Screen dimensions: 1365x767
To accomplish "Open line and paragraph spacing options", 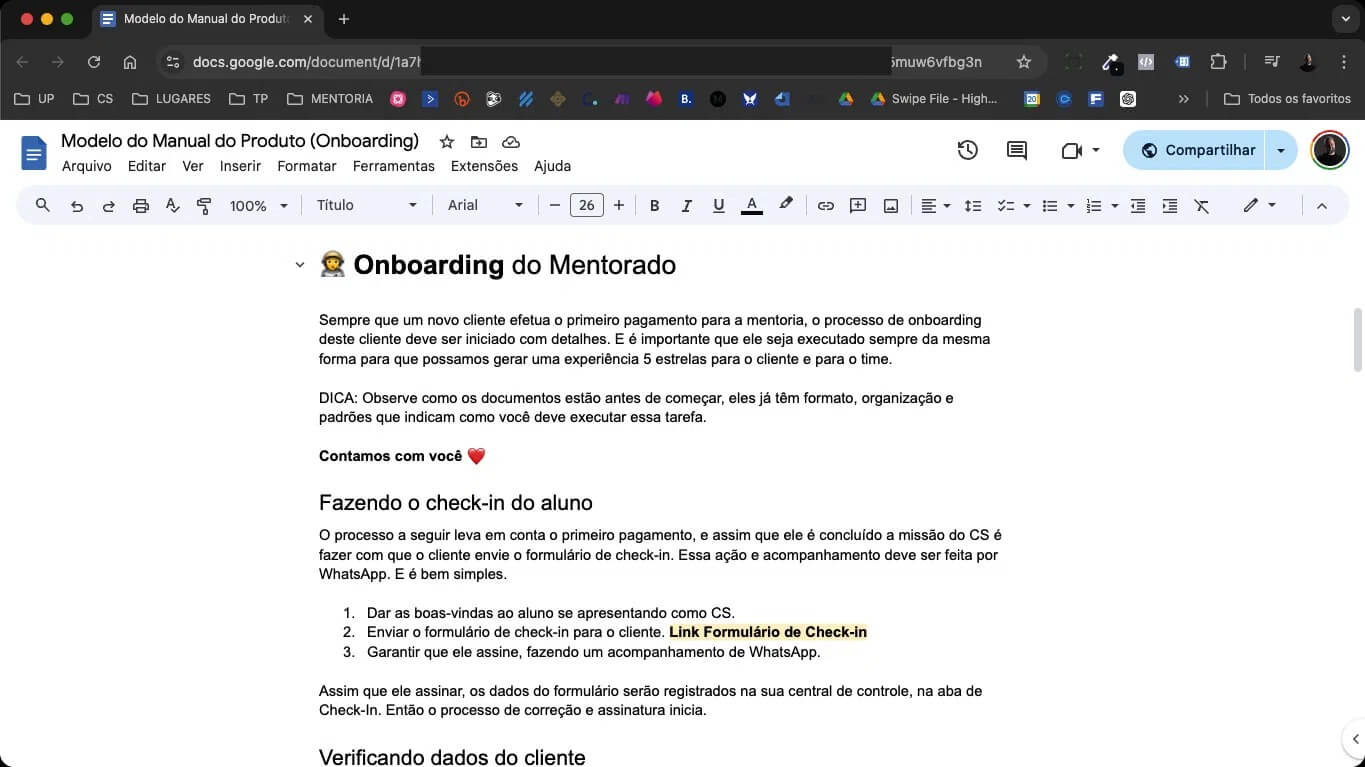I will point(972,205).
